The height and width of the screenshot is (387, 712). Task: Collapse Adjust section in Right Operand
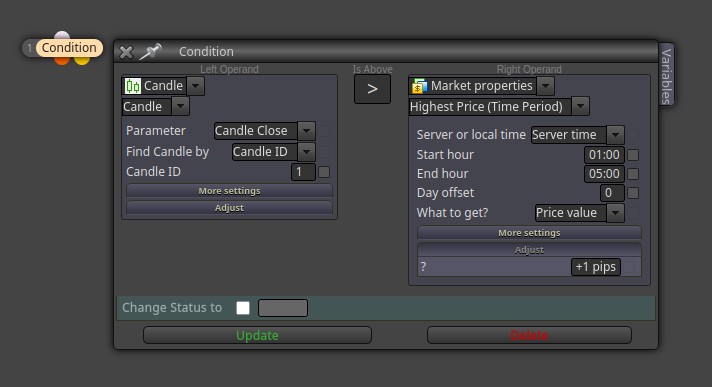[x=529, y=249]
